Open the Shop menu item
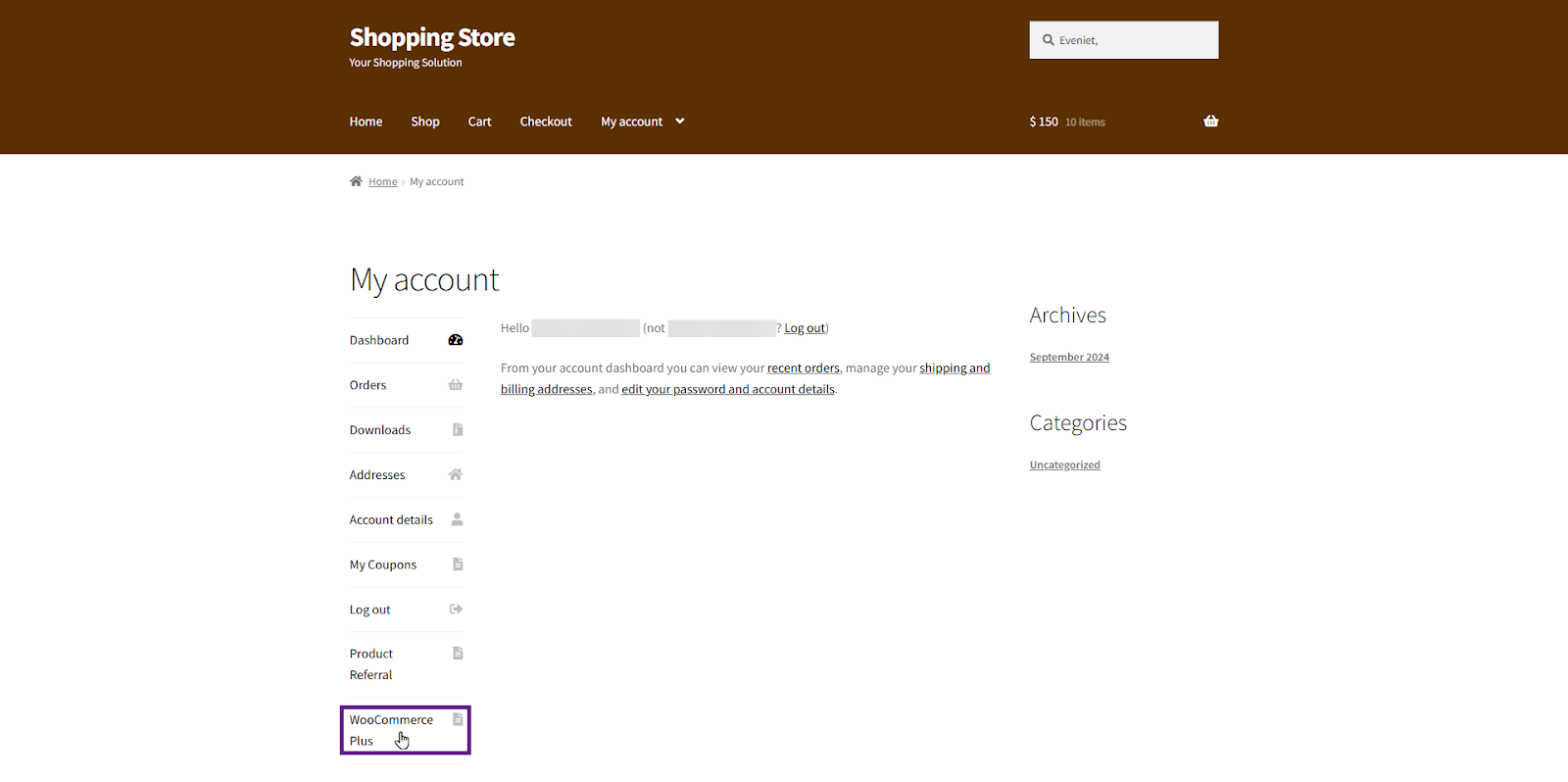The image size is (1568, 782). 425,122
